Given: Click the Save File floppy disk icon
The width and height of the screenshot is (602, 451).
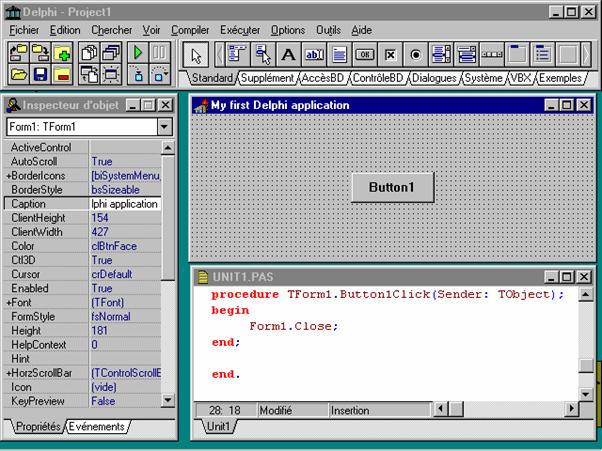Looking at the screenshot, I should coord(40,74).
